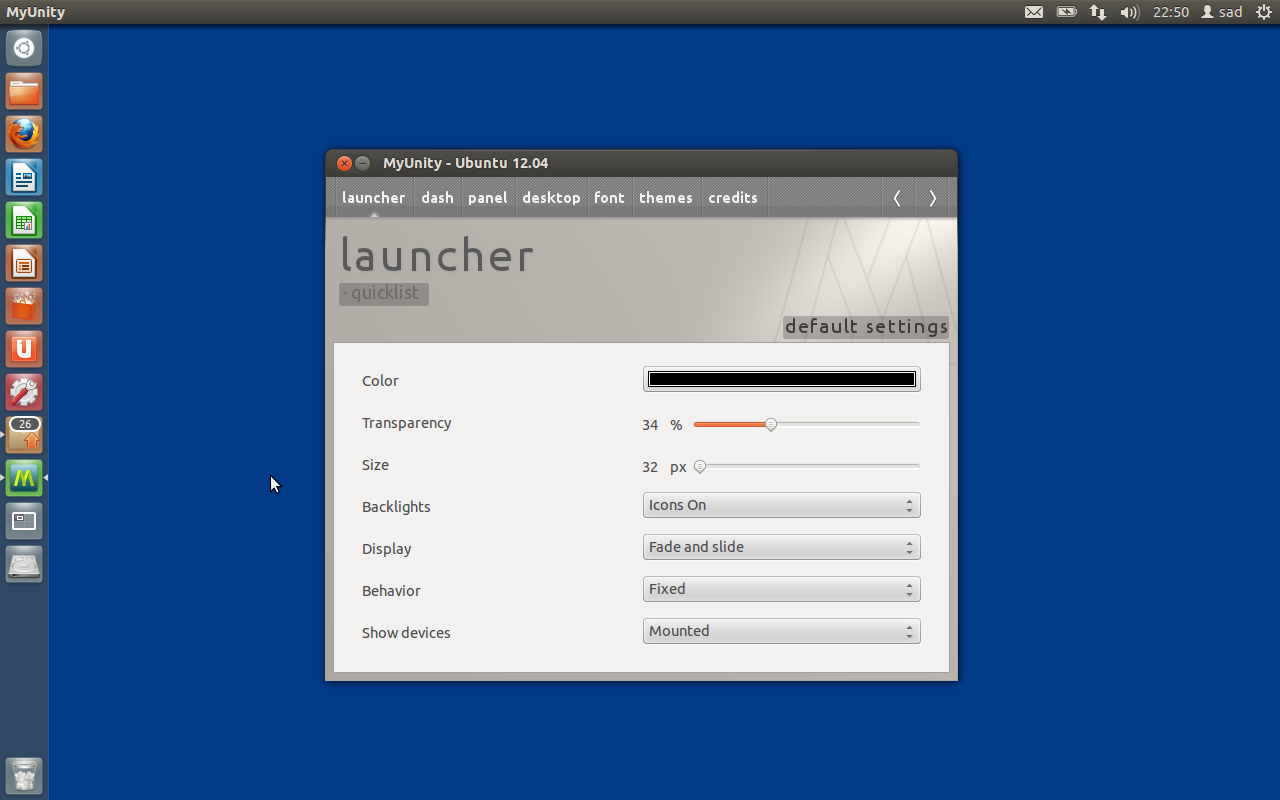
Task: Close the MyUnity window
Action: [x=344, y=163]
